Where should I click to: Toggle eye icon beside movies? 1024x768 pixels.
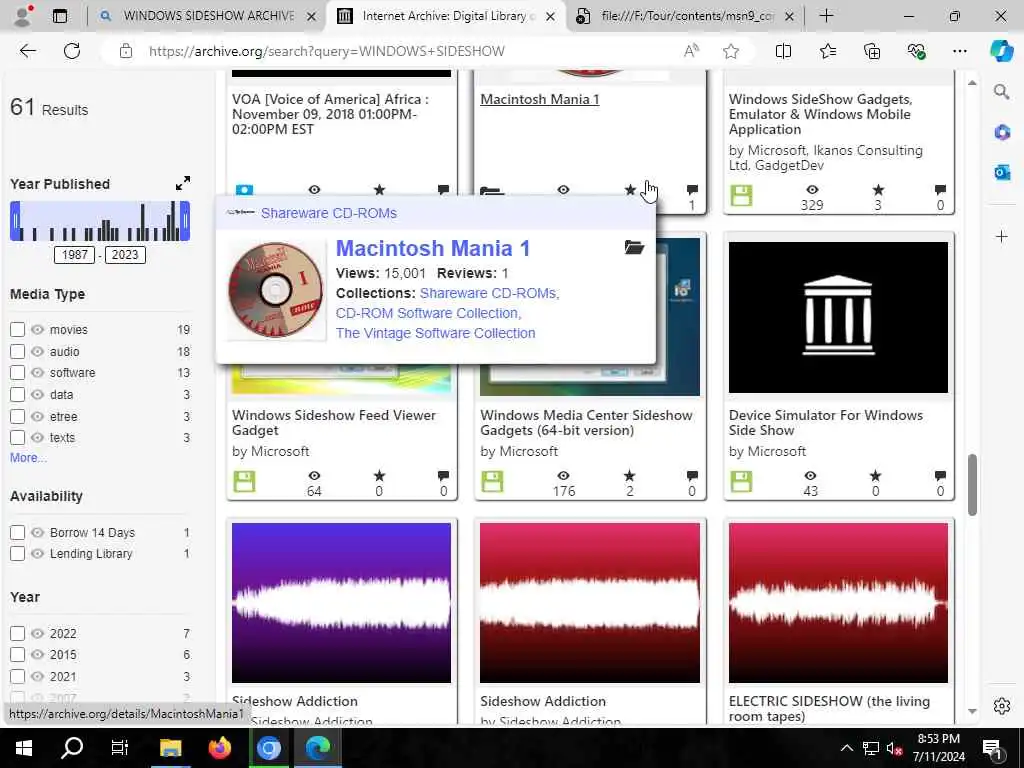(x=37, y=330)
